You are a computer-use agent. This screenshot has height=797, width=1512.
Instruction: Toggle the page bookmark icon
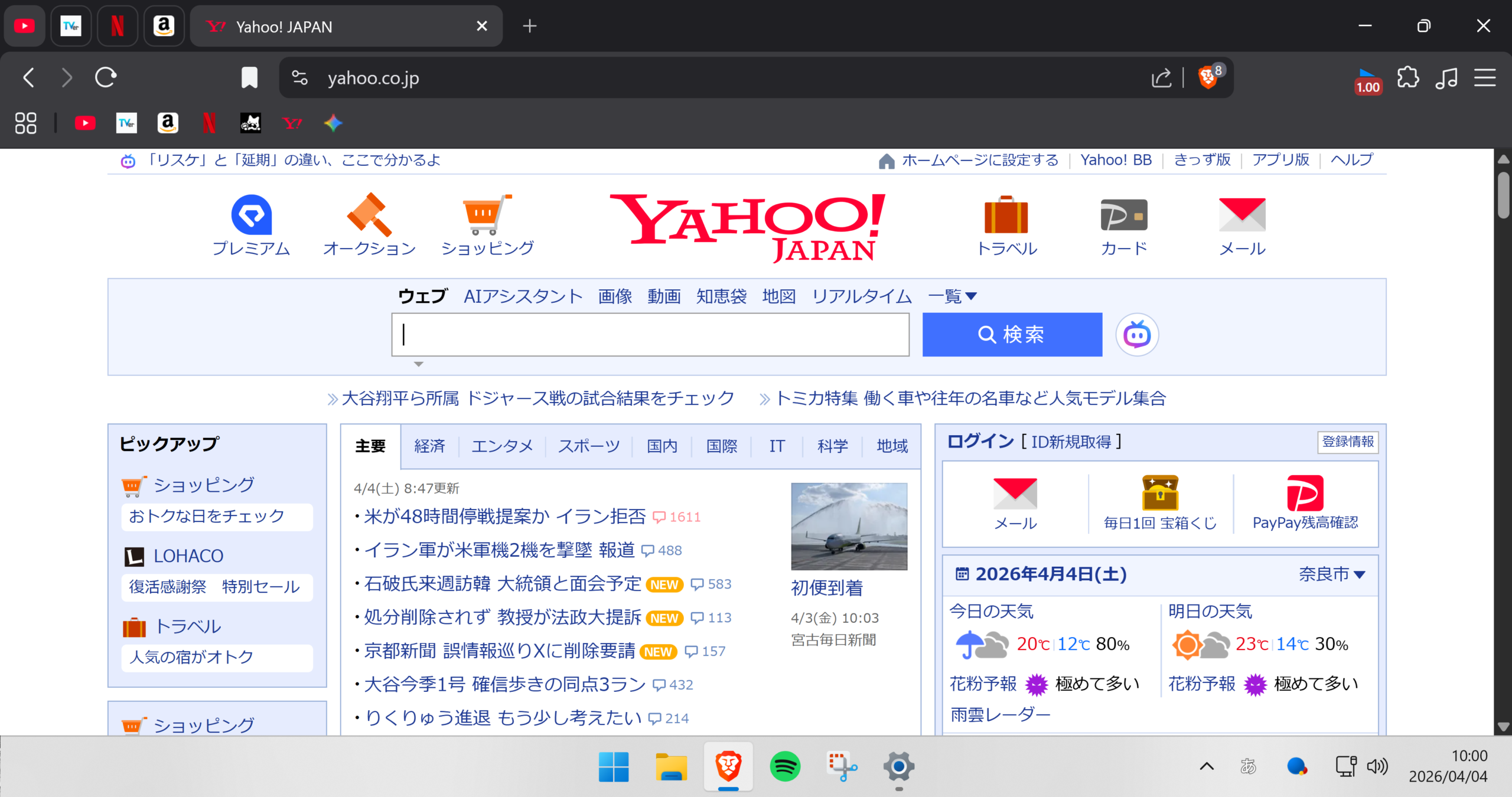point(249,77)
